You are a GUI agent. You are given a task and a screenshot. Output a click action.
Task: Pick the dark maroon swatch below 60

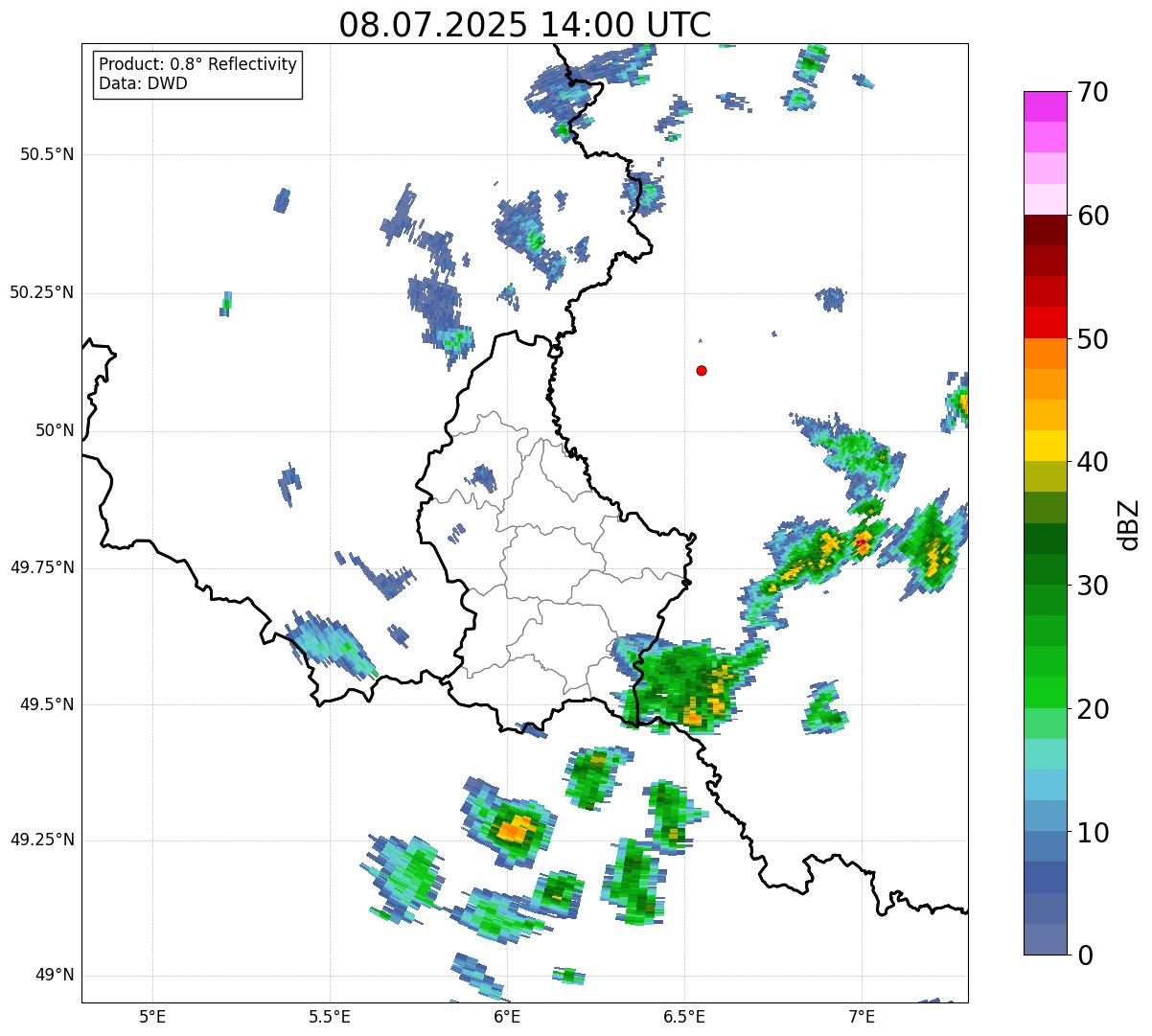pyautogui.click(x=1046, y=230)
